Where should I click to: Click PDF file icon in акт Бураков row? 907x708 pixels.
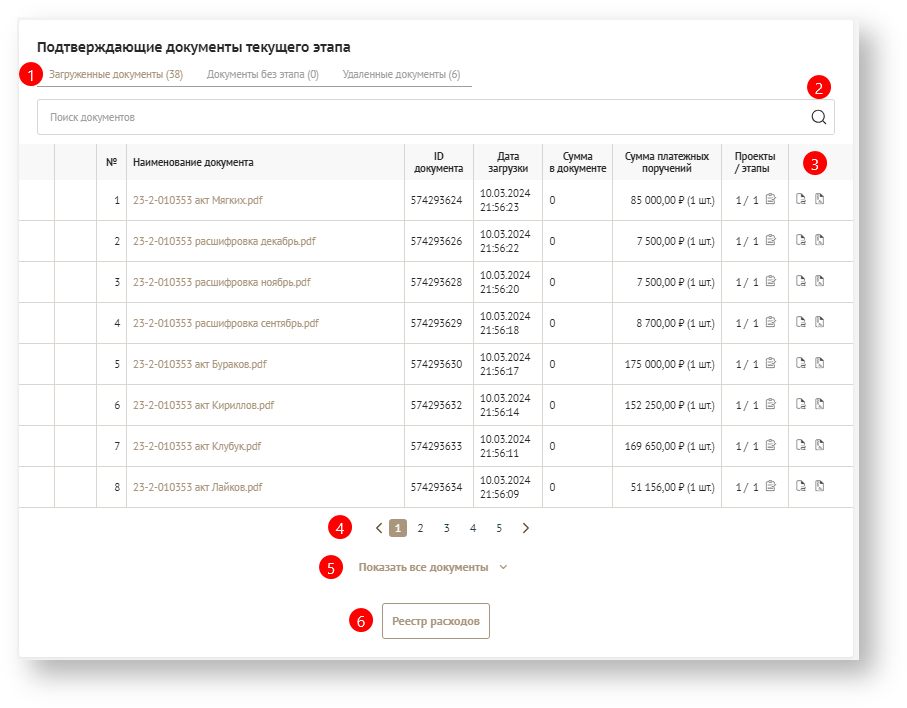(819, 364)
